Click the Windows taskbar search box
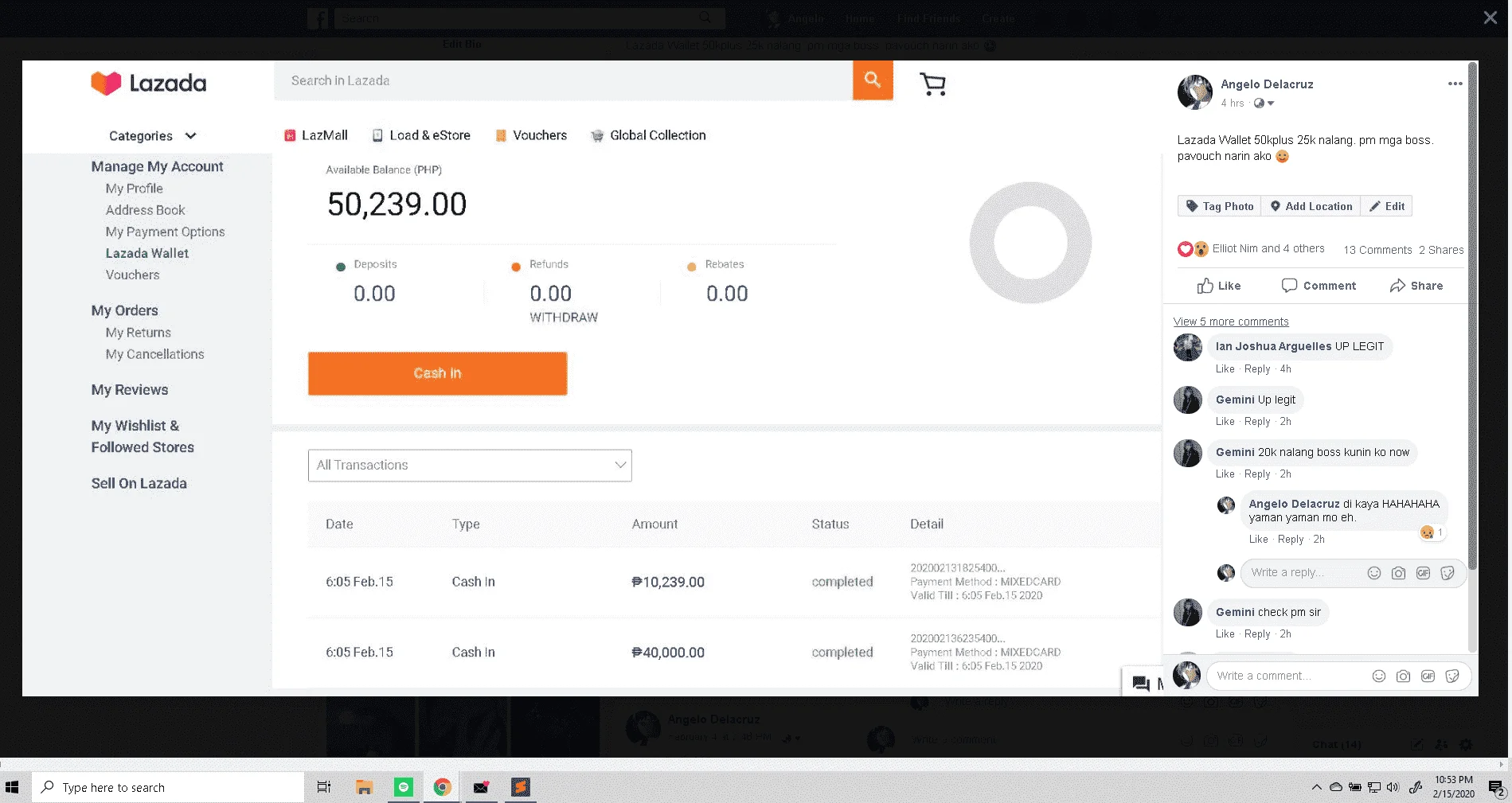 pyautogui.click(x=168, y=787)
